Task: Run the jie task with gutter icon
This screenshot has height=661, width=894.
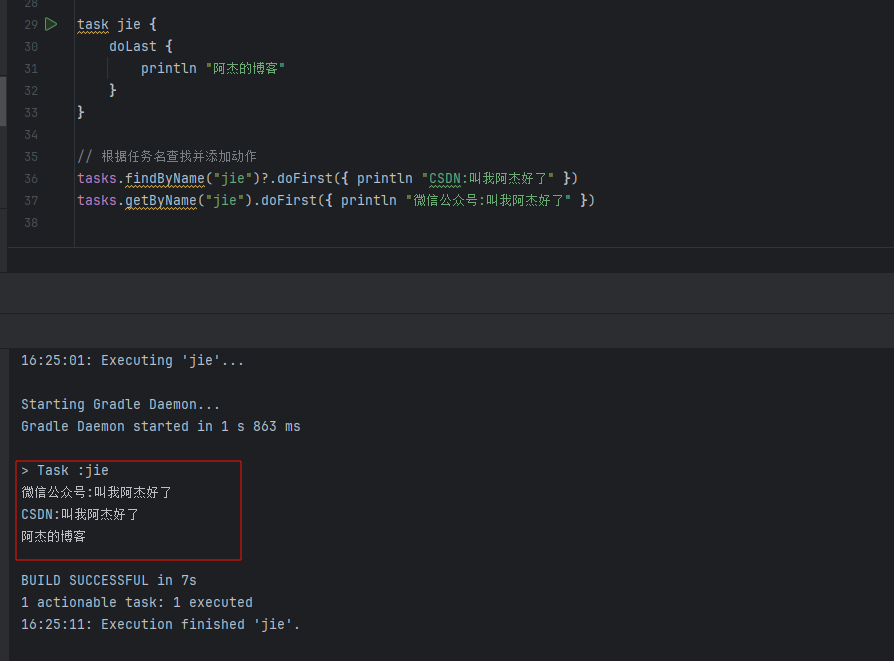Action: [51, 24]
